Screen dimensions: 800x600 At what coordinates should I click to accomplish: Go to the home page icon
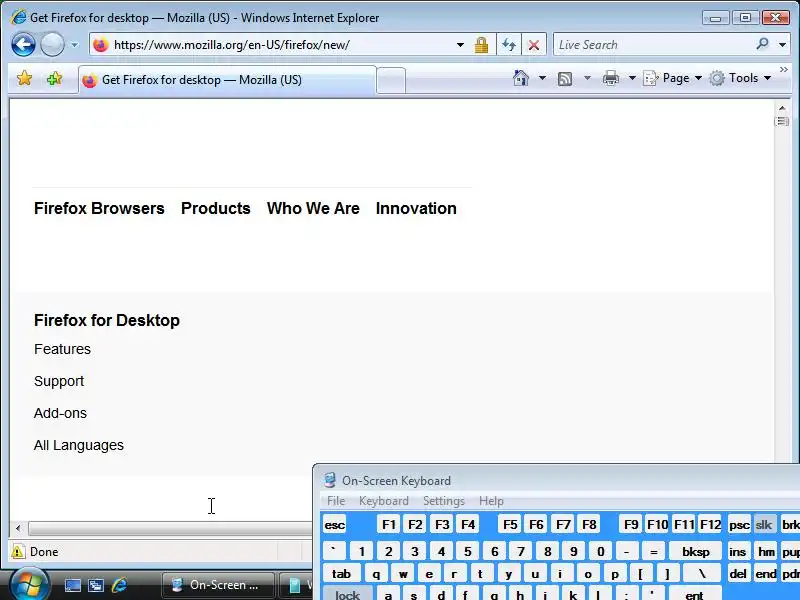coord(520,78)
